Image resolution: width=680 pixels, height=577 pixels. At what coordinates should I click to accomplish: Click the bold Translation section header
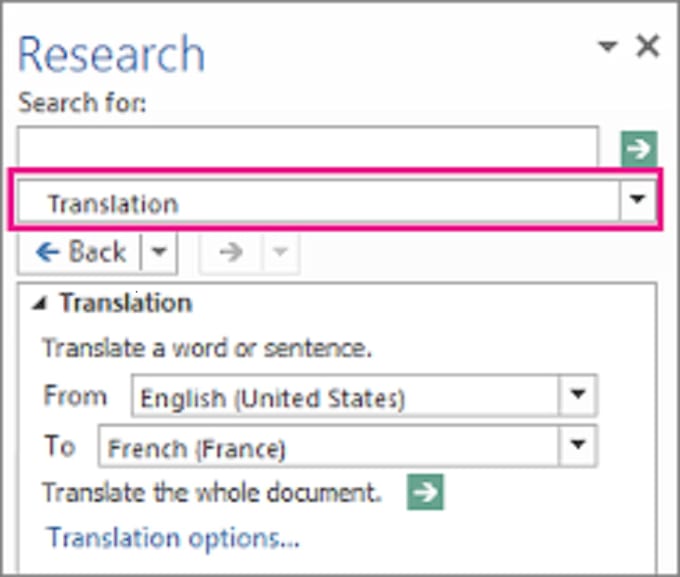tap(125, 303)
